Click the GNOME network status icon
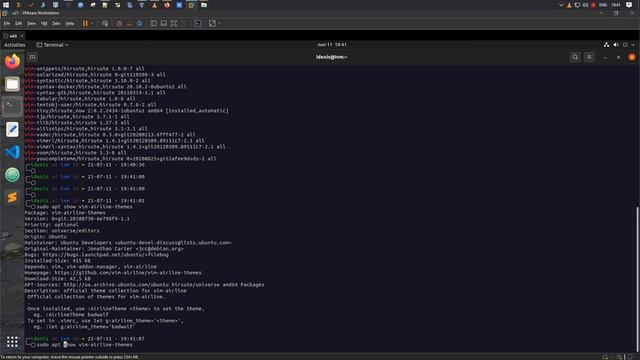The width and height of the screenshot is (640, 360). coord(606,45)
